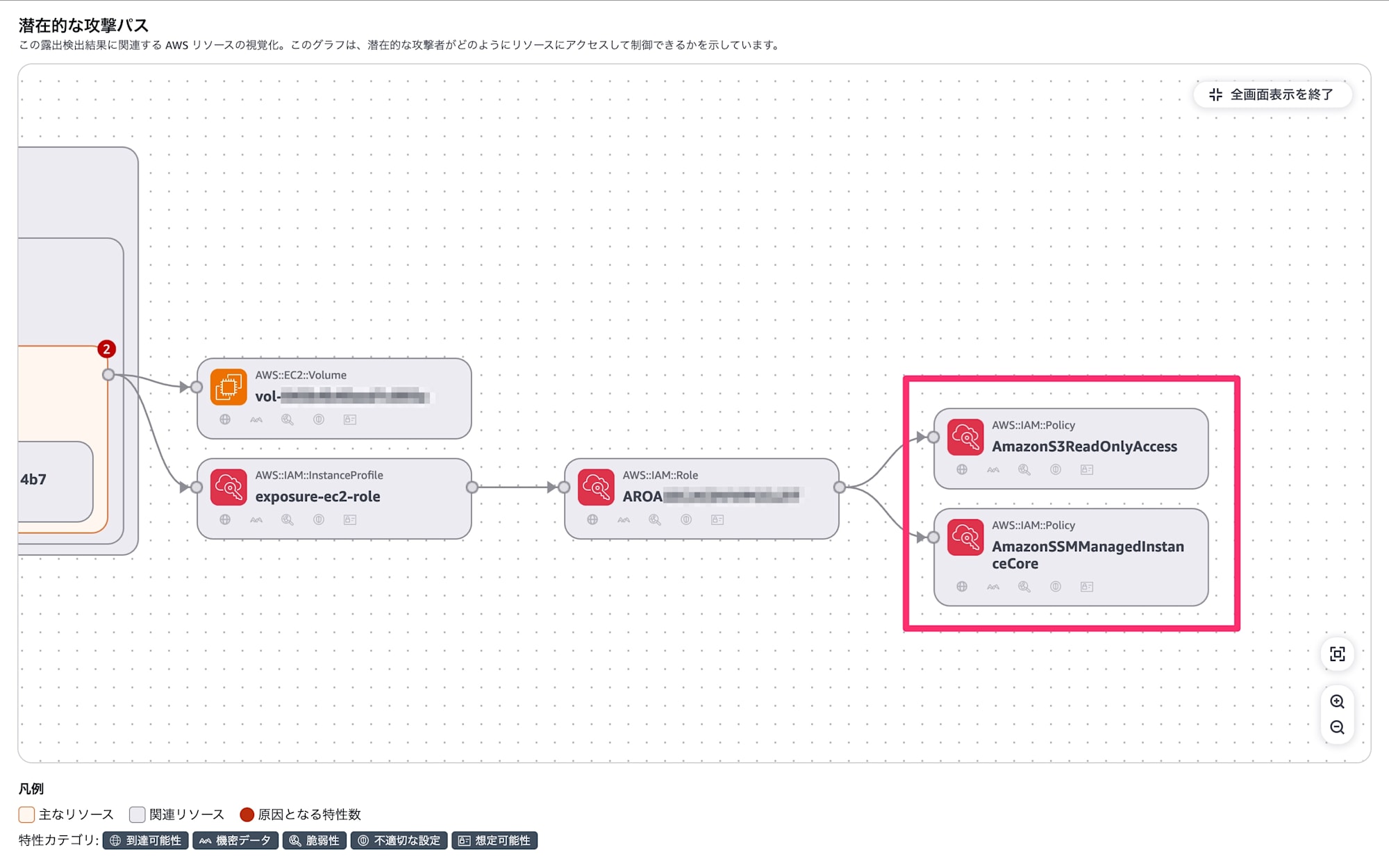Click vulnerability icon on AmazonSSMManagedInstanceCore node
This screenshot has height=868, width=1389.
point(1024,587)
